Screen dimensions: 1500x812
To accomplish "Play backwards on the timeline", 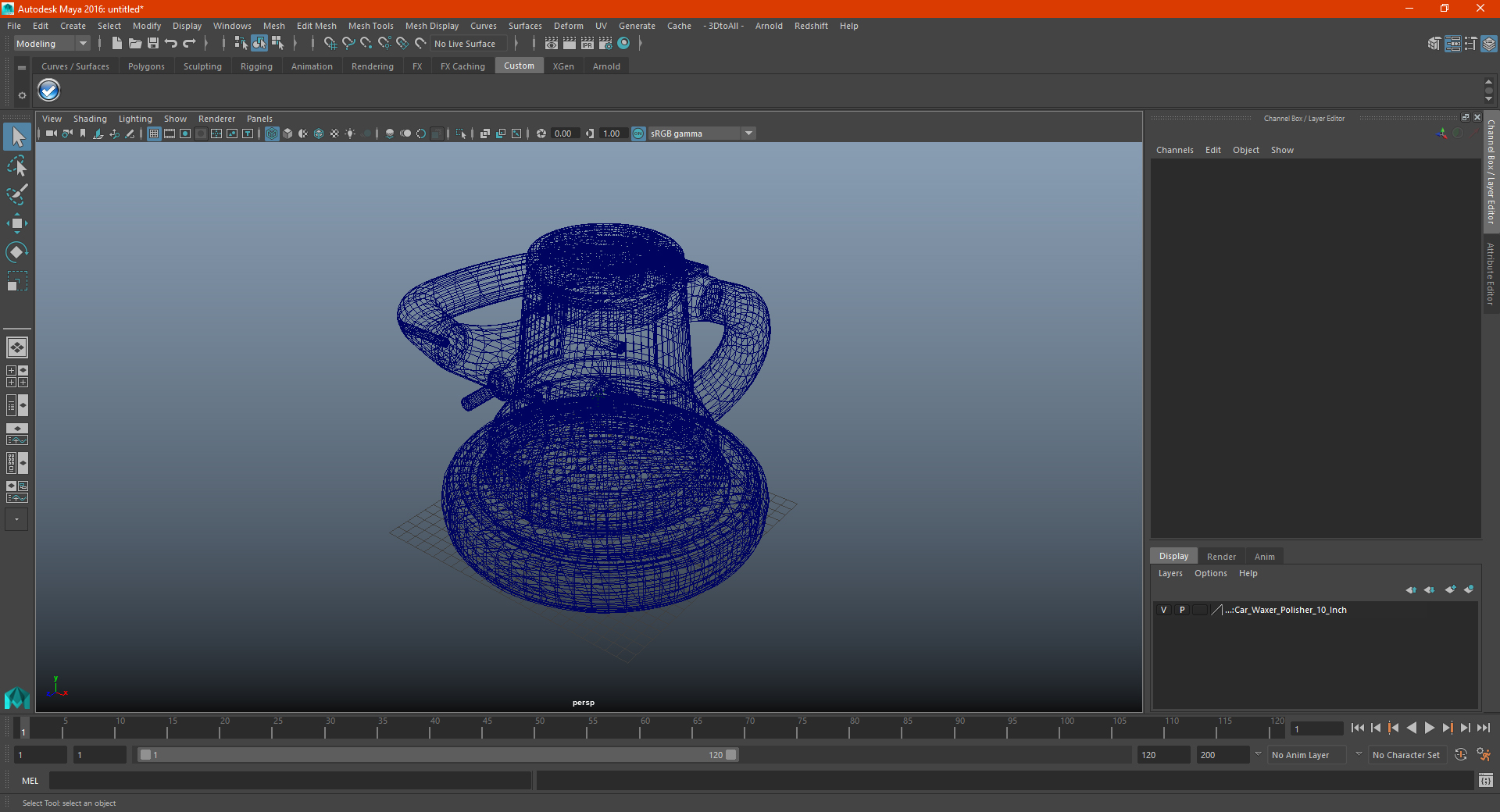I will (x=1411, y=728).
